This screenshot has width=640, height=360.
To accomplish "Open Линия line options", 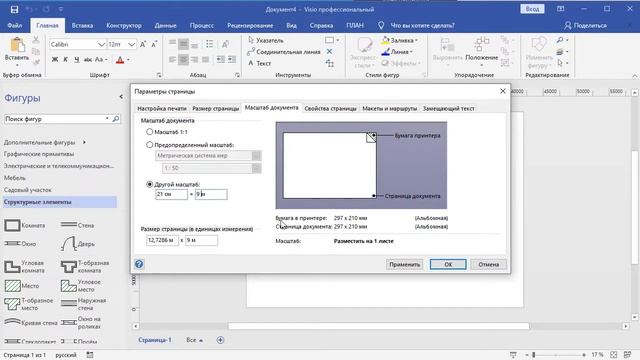I will [397, 51].
